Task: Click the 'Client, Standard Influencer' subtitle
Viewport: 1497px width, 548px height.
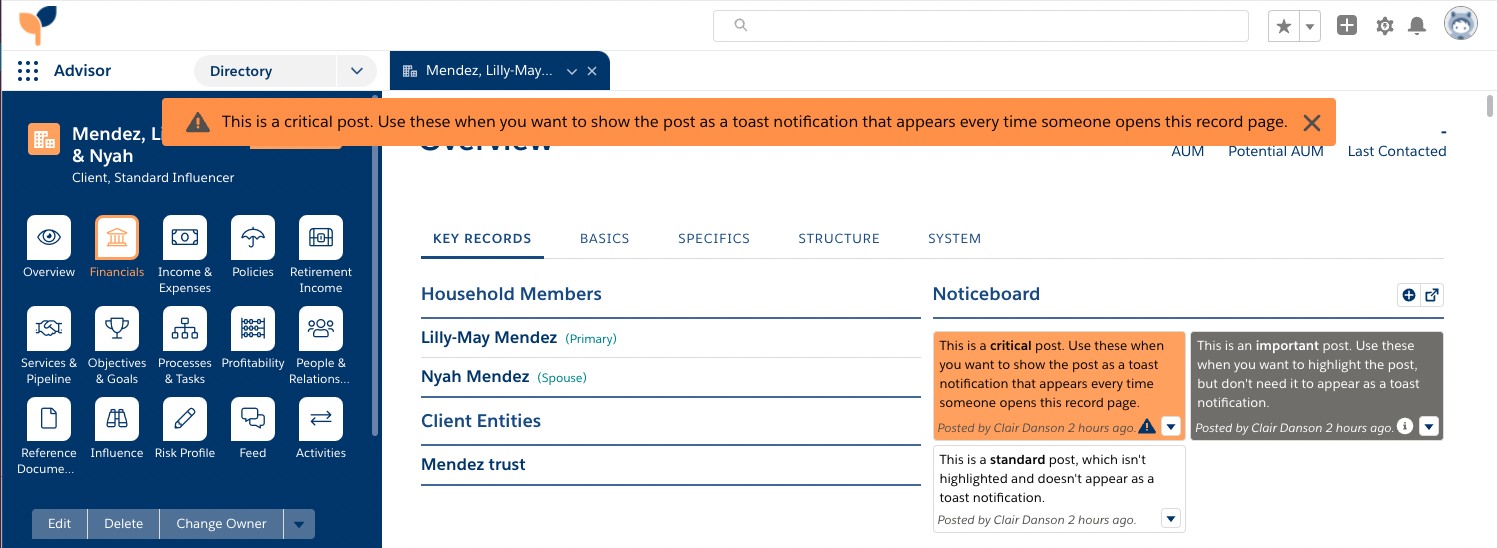Action: click(153, 178)
